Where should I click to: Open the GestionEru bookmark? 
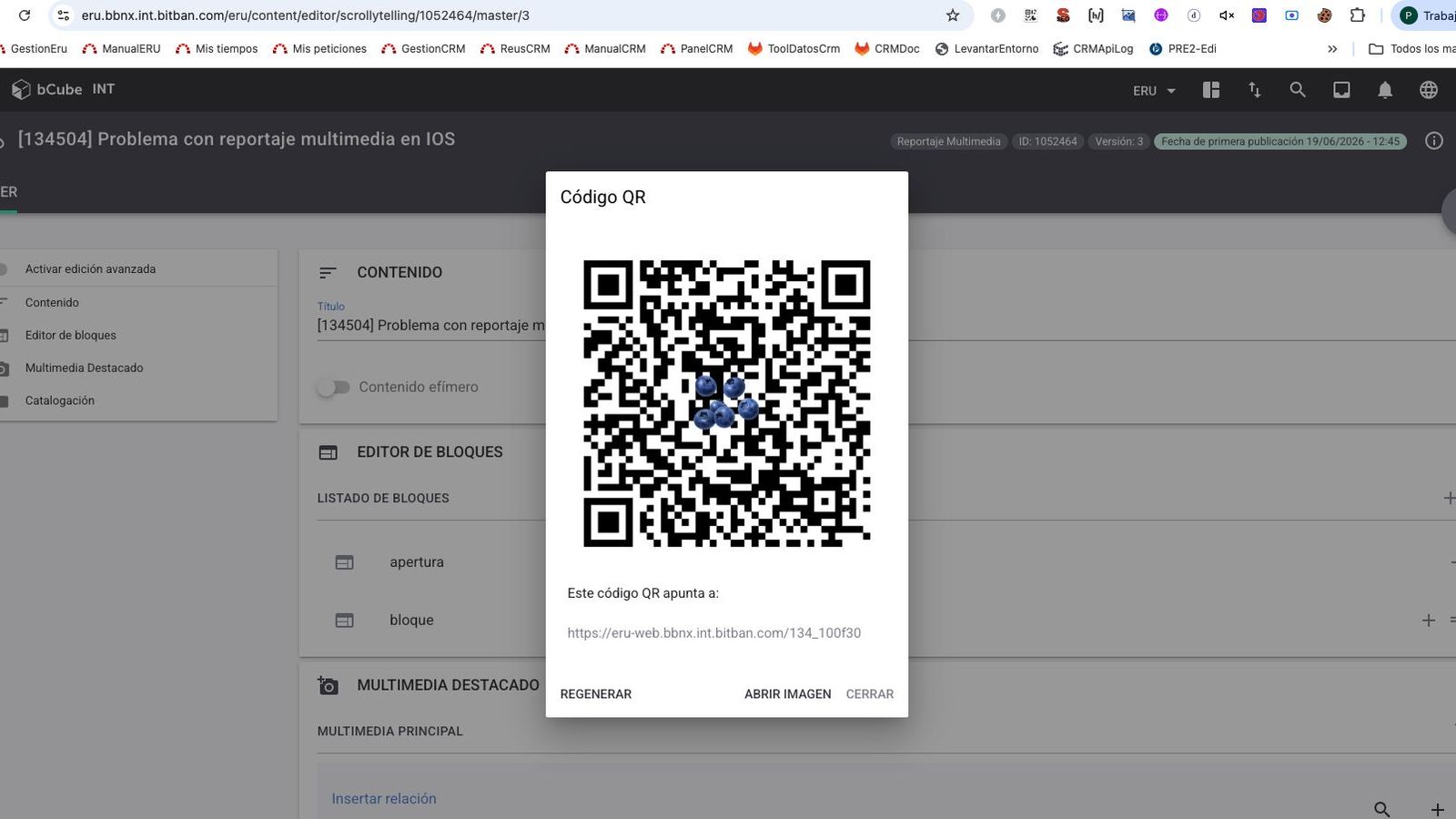[x=36, y=49]
